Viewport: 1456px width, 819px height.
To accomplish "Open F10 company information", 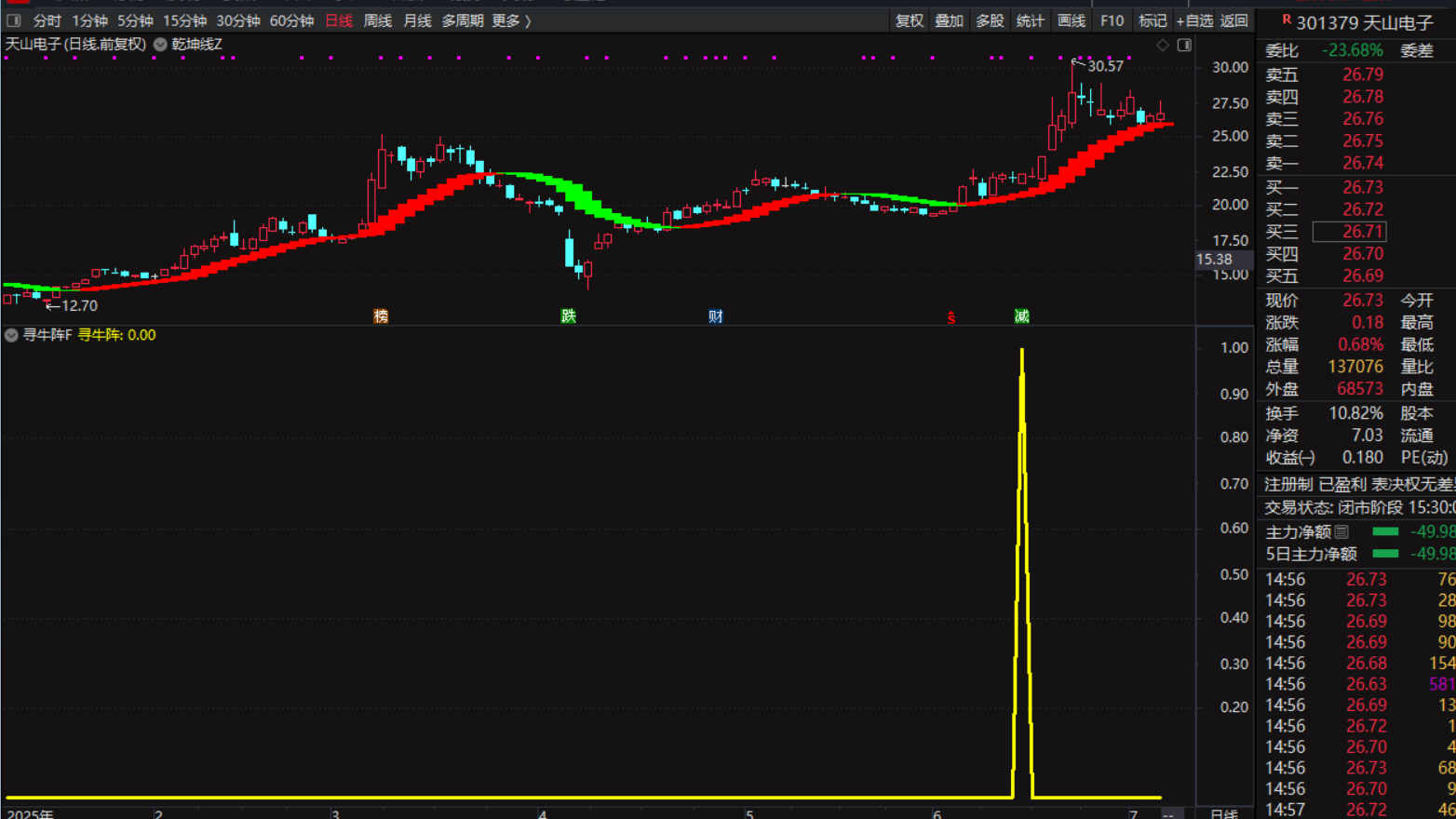I will (1112, 20).
